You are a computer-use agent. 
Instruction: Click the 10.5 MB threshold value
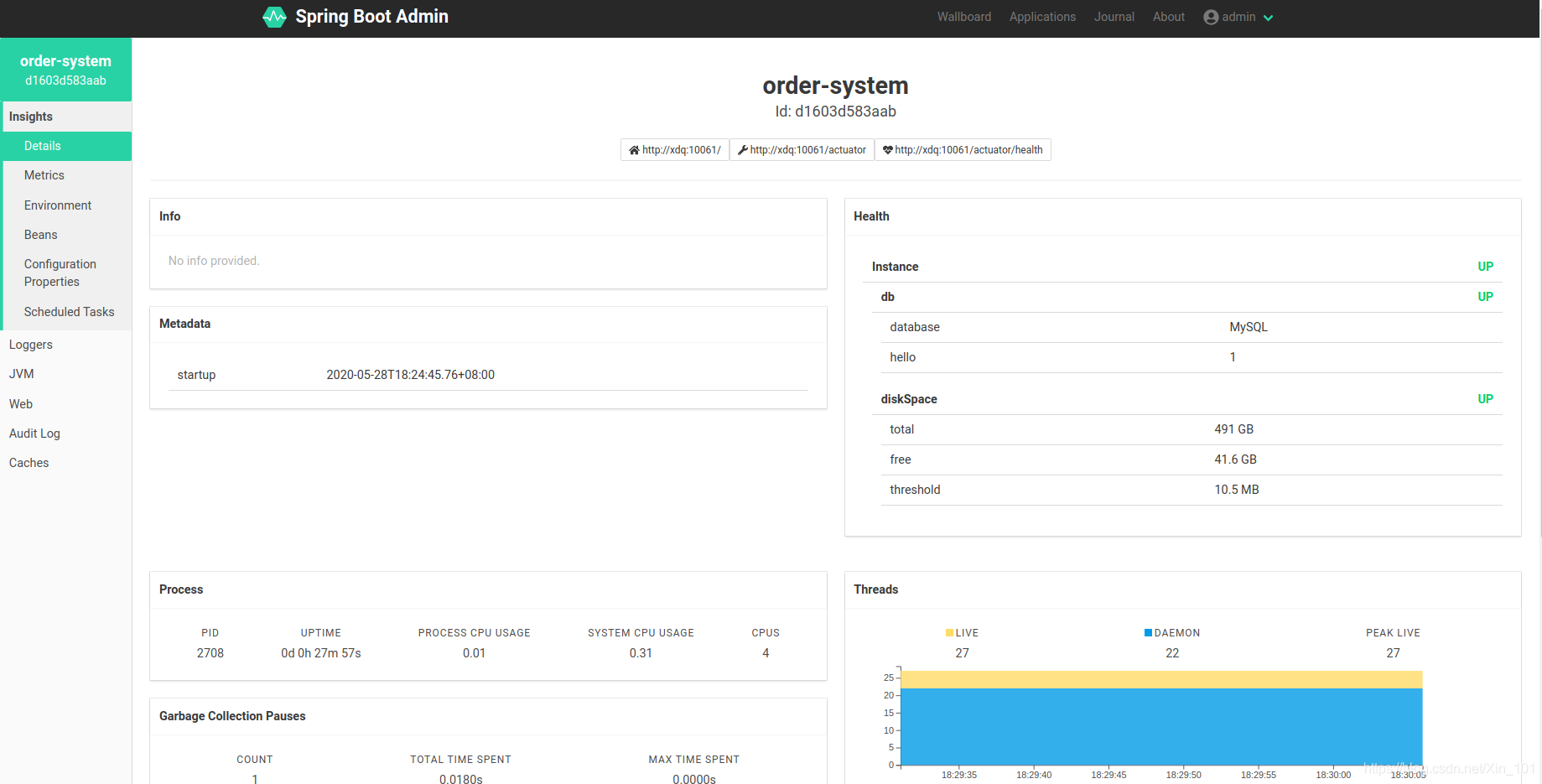(x=1237, y=490)
